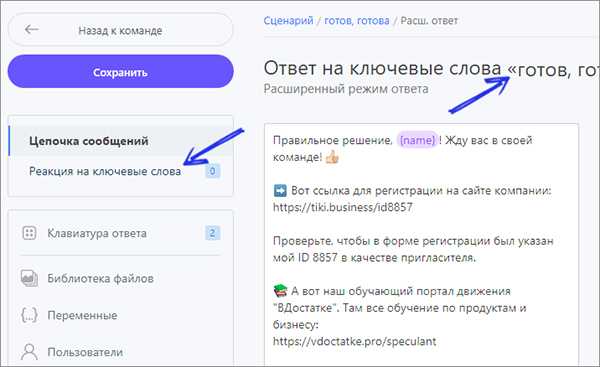Click the users person icon

(29, 352)
